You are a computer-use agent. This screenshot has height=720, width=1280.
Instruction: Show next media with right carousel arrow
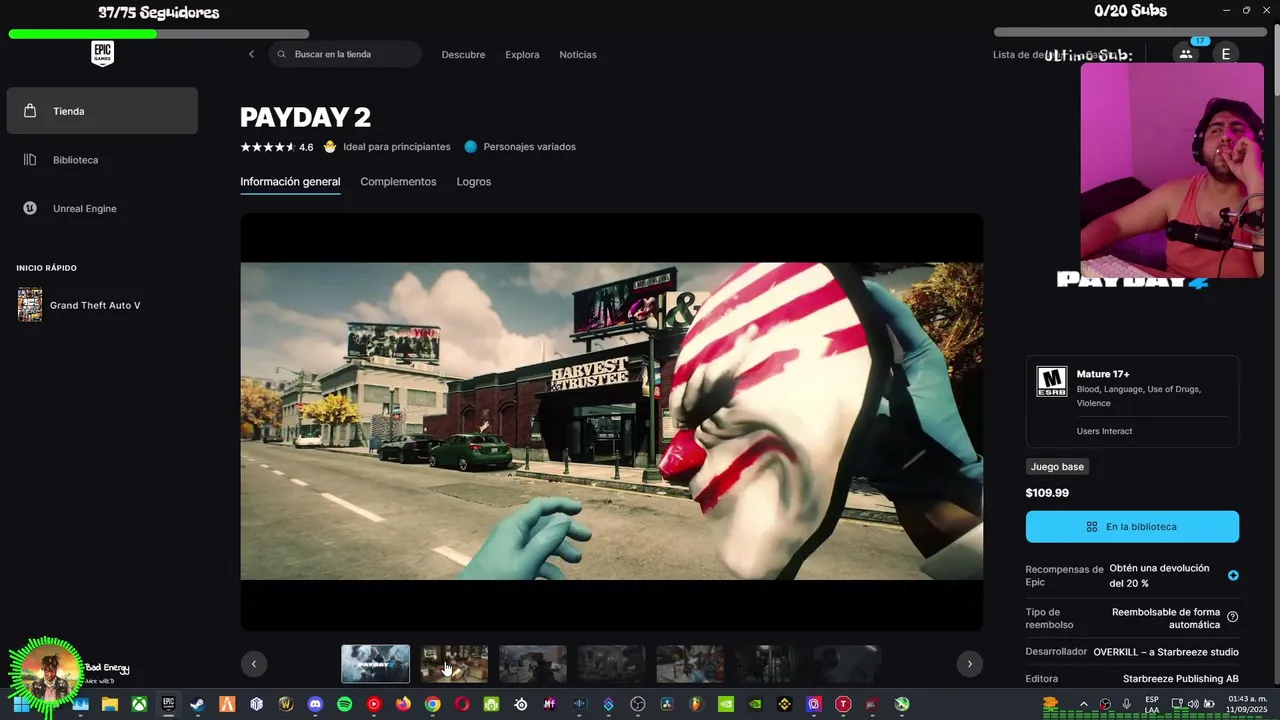pos(968,663)
